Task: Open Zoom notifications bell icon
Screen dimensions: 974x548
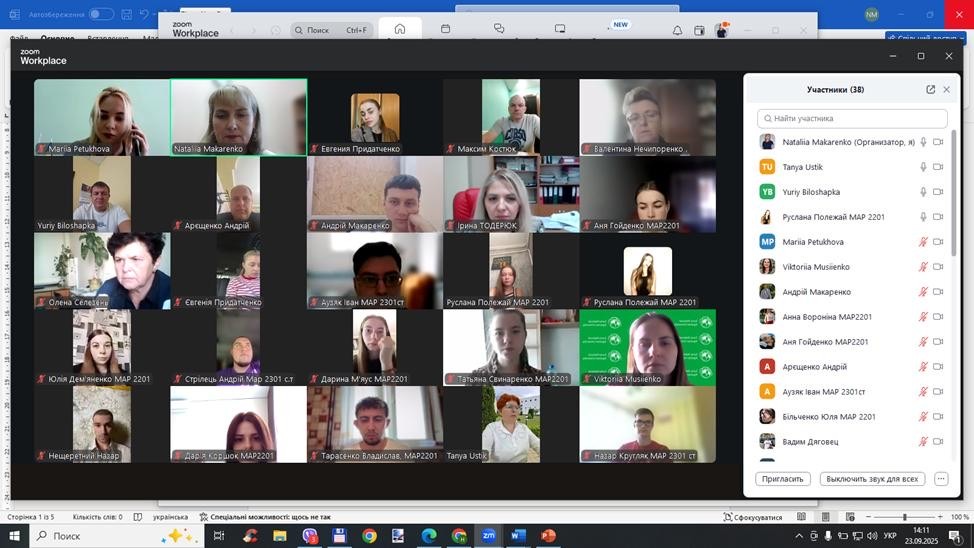Action: pos(677,31)
